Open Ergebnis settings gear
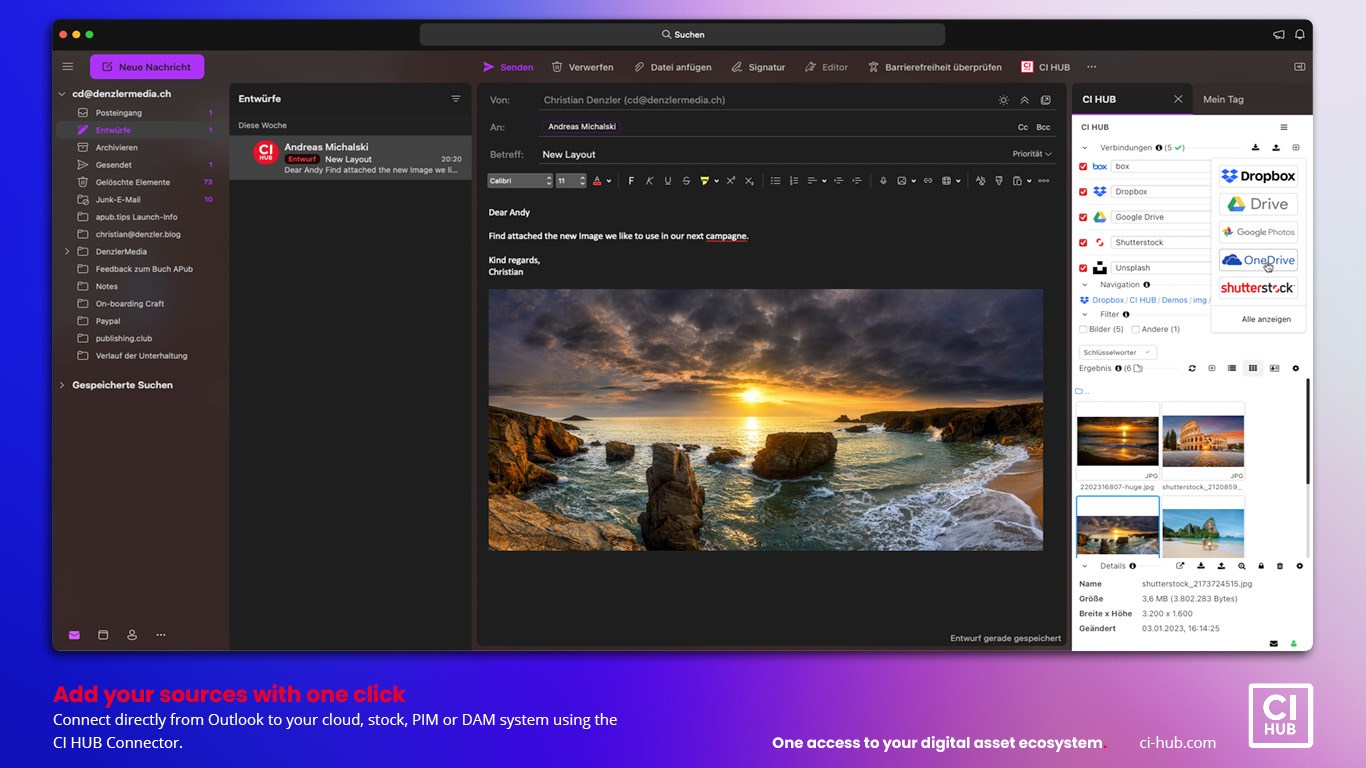 (x=1296, y=368)
